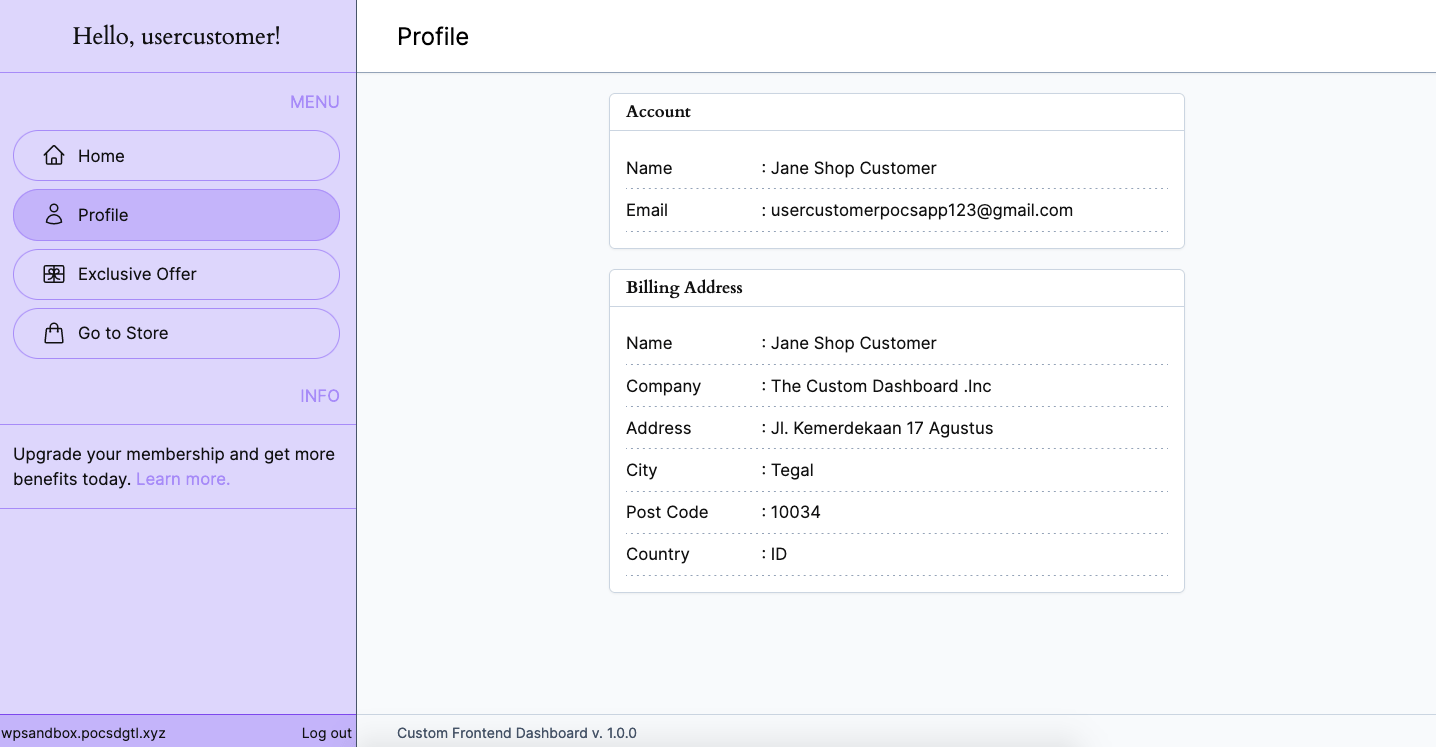Click the address Jl. Kemerdekaan 17 Agustus
The width and height of the screenshot is (1436, 747).
(882, 428)
